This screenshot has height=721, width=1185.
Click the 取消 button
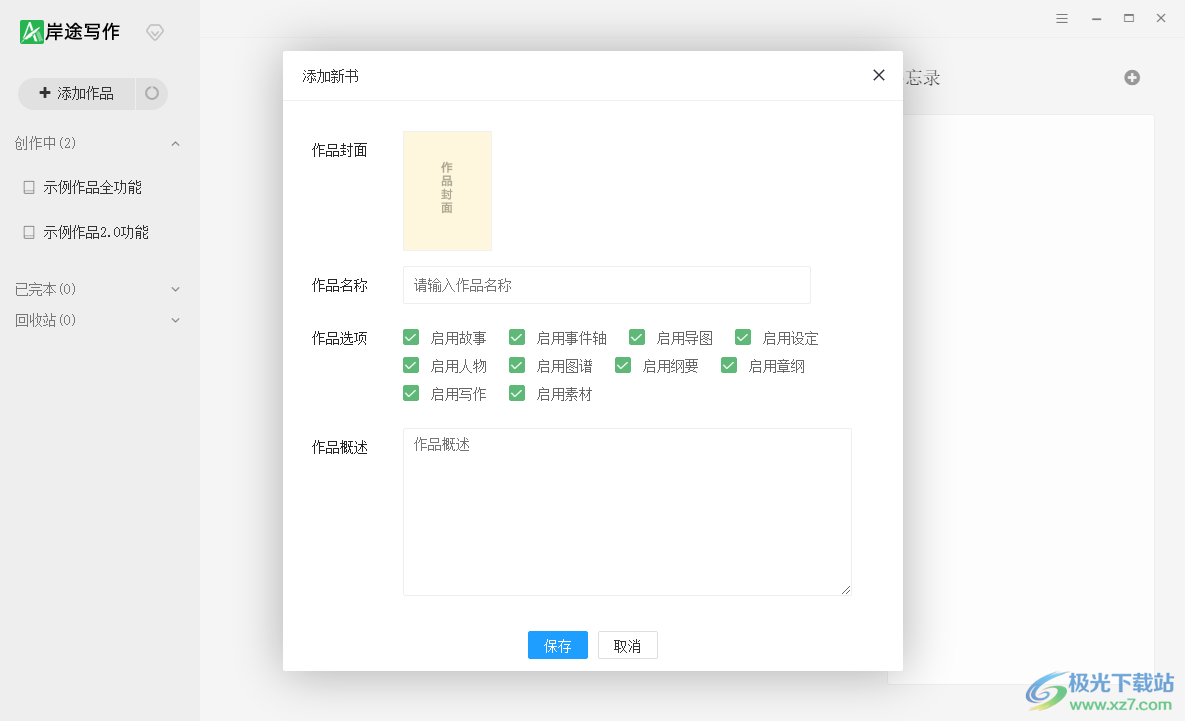coord(627,646)
